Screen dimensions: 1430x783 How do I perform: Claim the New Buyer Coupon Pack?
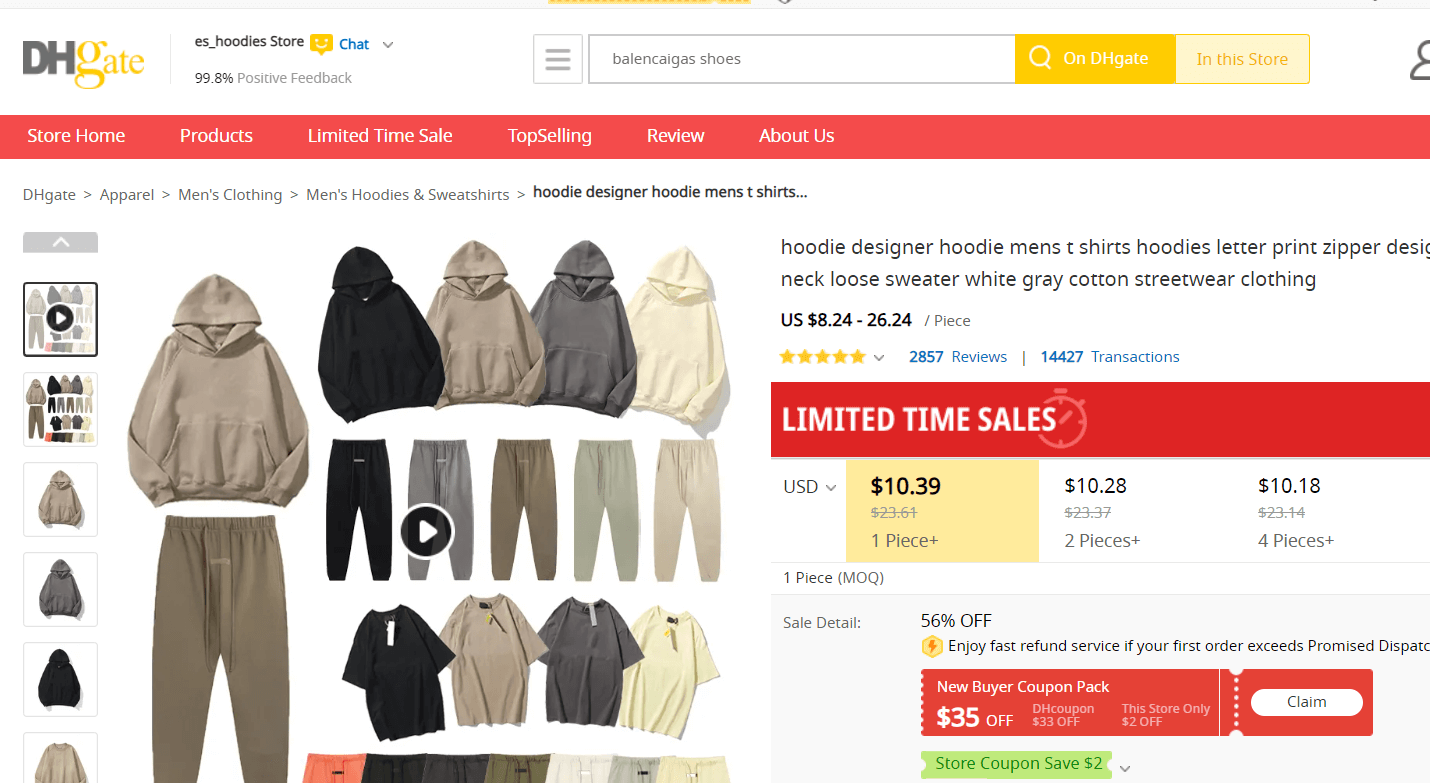click(1306, 702)
